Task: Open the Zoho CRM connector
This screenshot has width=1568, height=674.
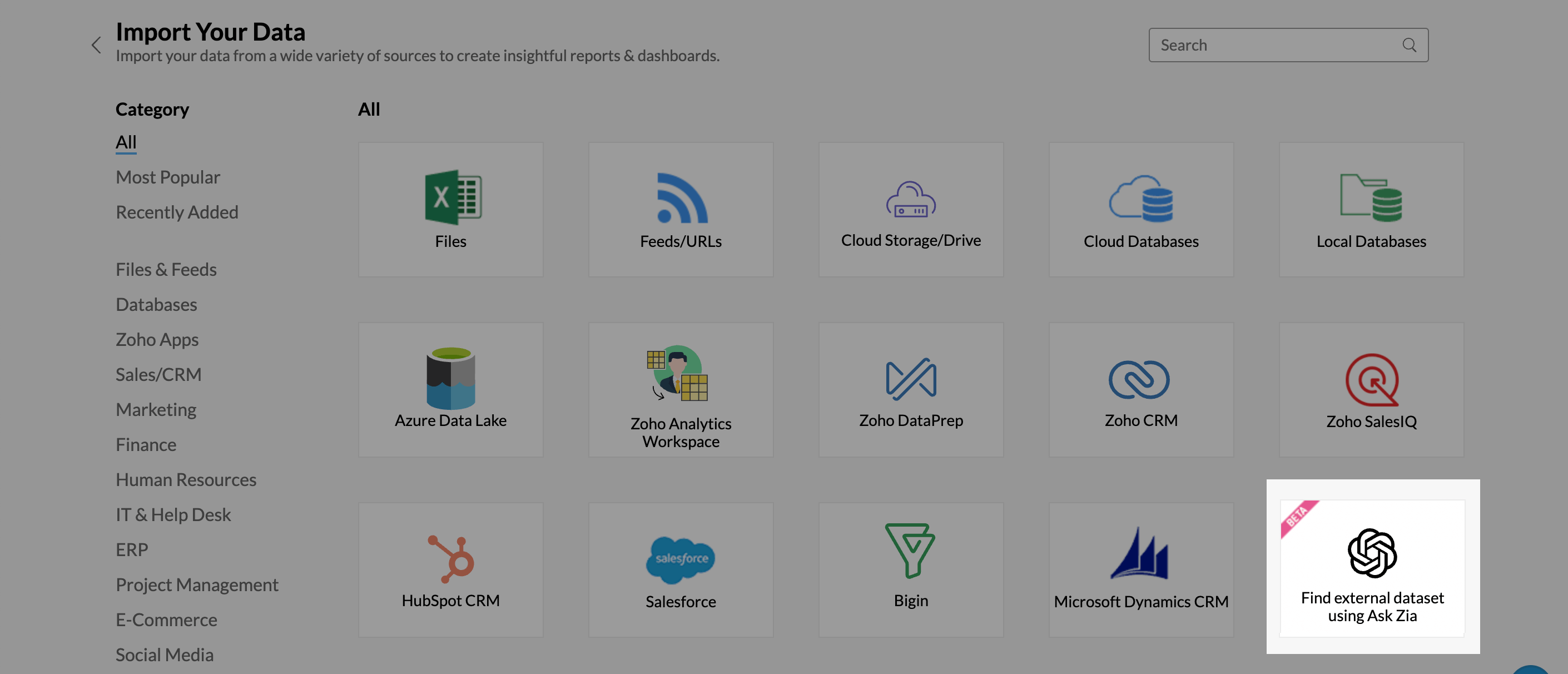Action: click(1141, 390)
